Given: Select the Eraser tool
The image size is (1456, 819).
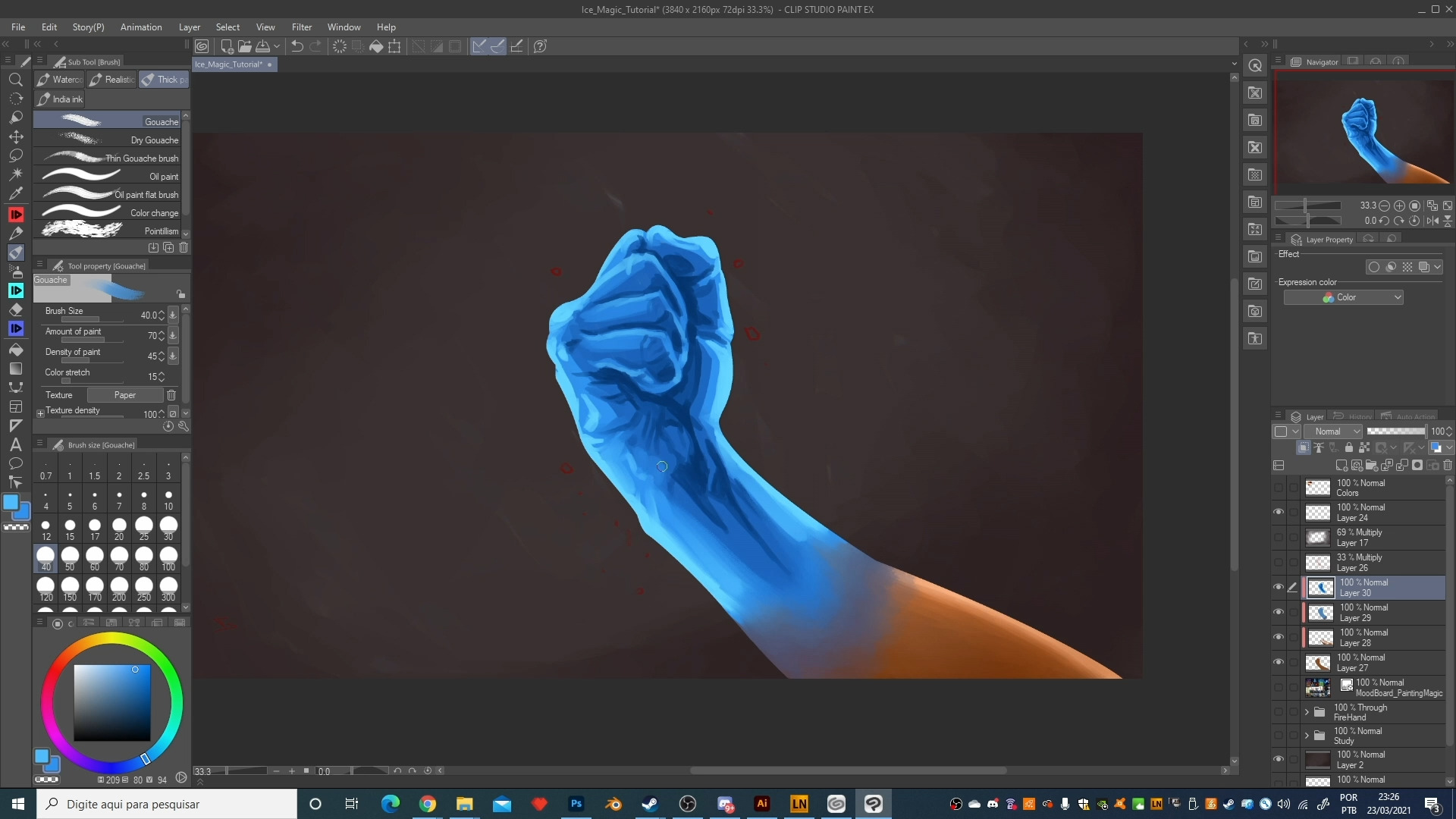Looking at the screenshot, I should pyautogui.click(x=15, y=309).
